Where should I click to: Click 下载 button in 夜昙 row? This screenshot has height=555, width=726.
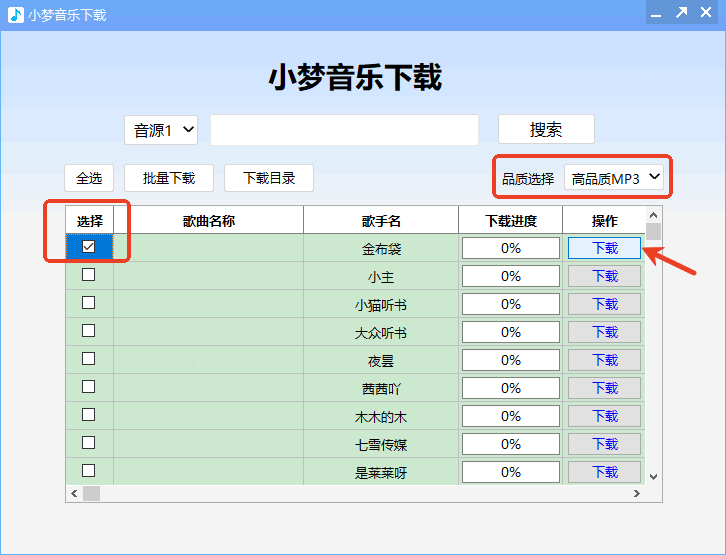point(605,360)
